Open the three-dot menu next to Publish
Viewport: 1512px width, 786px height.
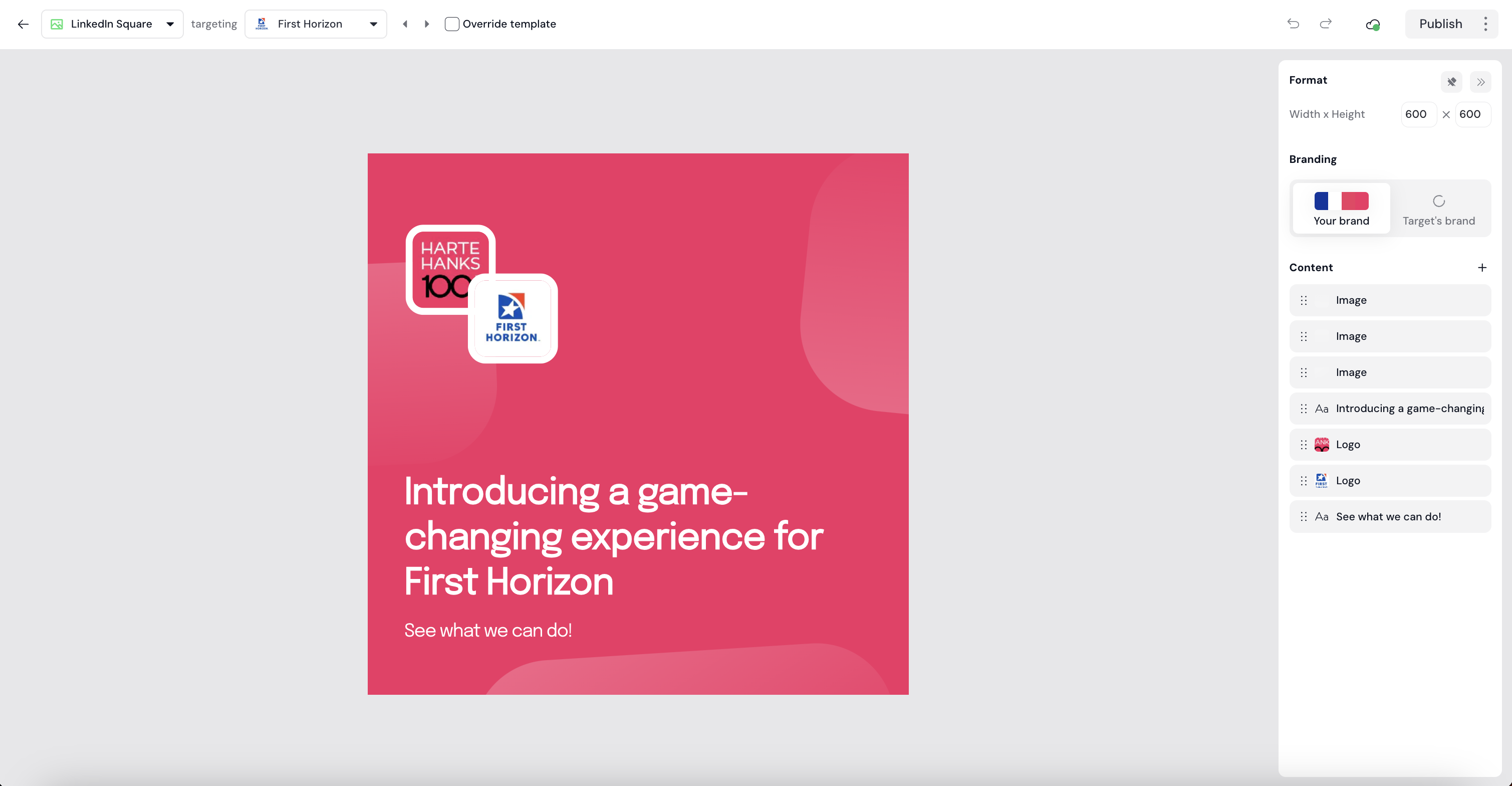[1485, 24]
